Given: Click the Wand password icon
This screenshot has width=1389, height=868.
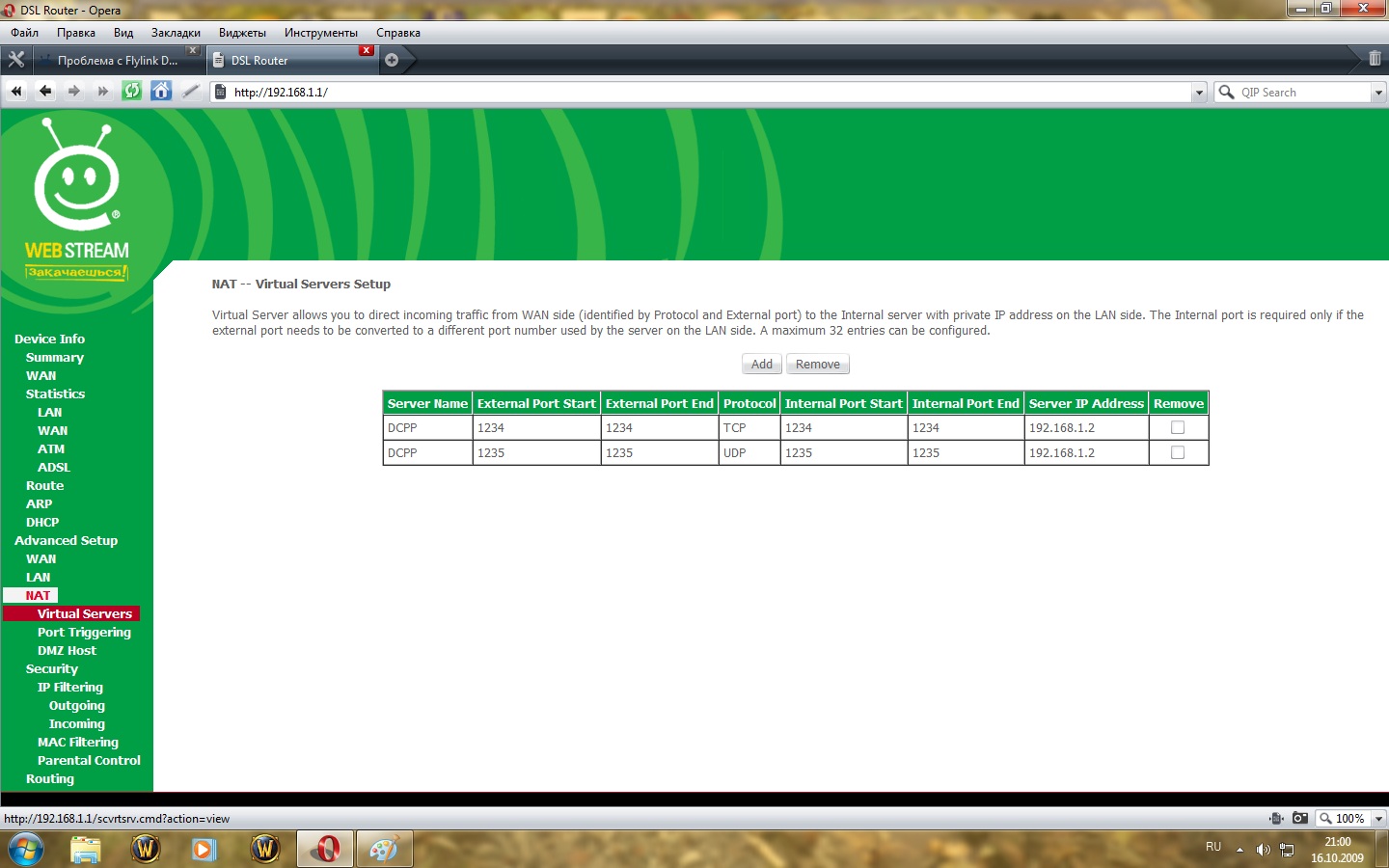Looking at the screenshot, I should click(x=190, y=92).
